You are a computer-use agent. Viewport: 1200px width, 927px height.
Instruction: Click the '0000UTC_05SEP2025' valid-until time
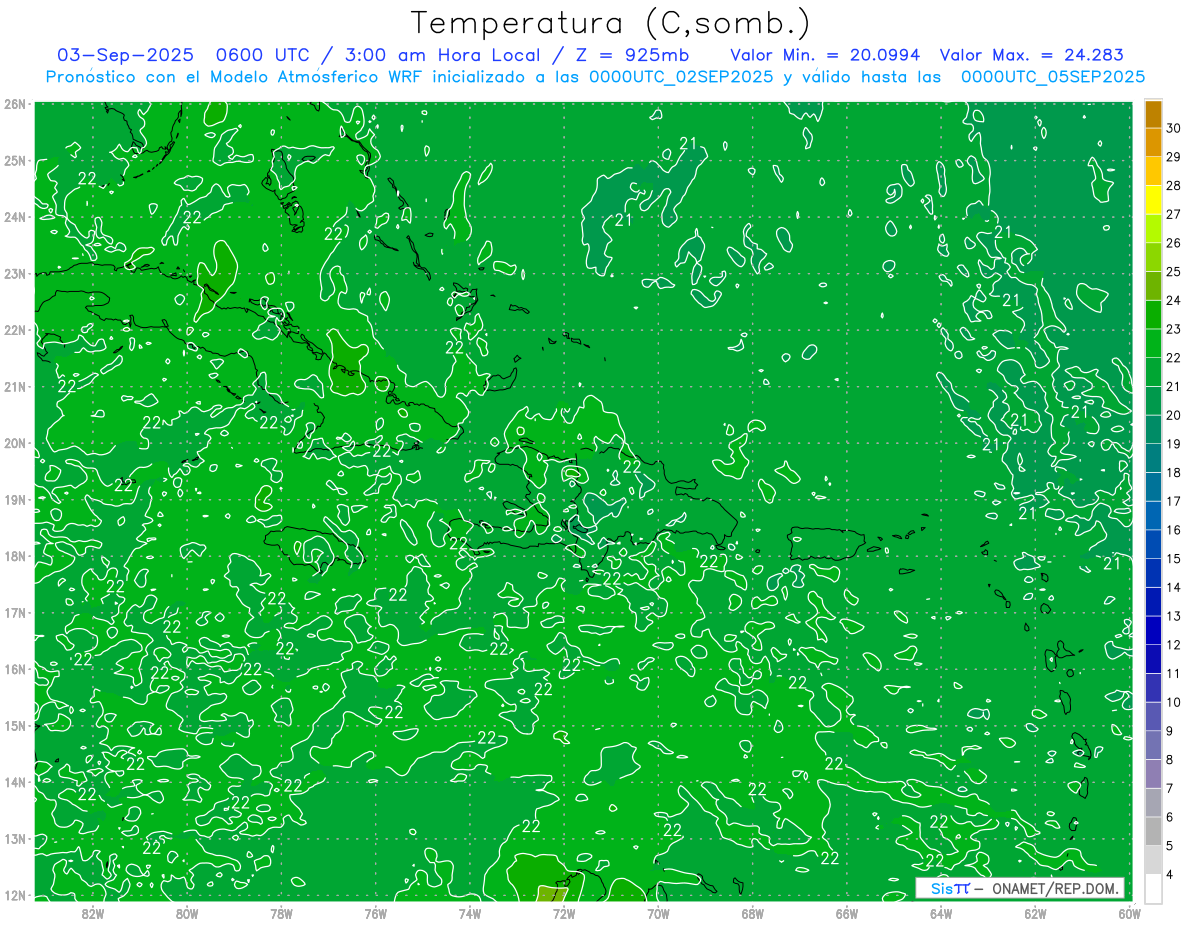click(x=1052, y=77)
